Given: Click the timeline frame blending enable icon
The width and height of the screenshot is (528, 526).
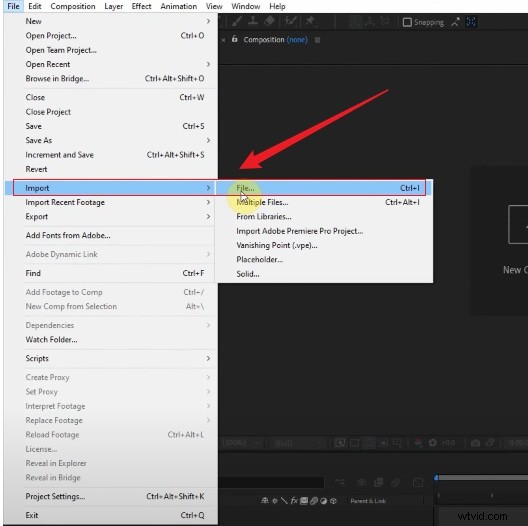Looking at the screenshot, I should click(x=378, y=483).
